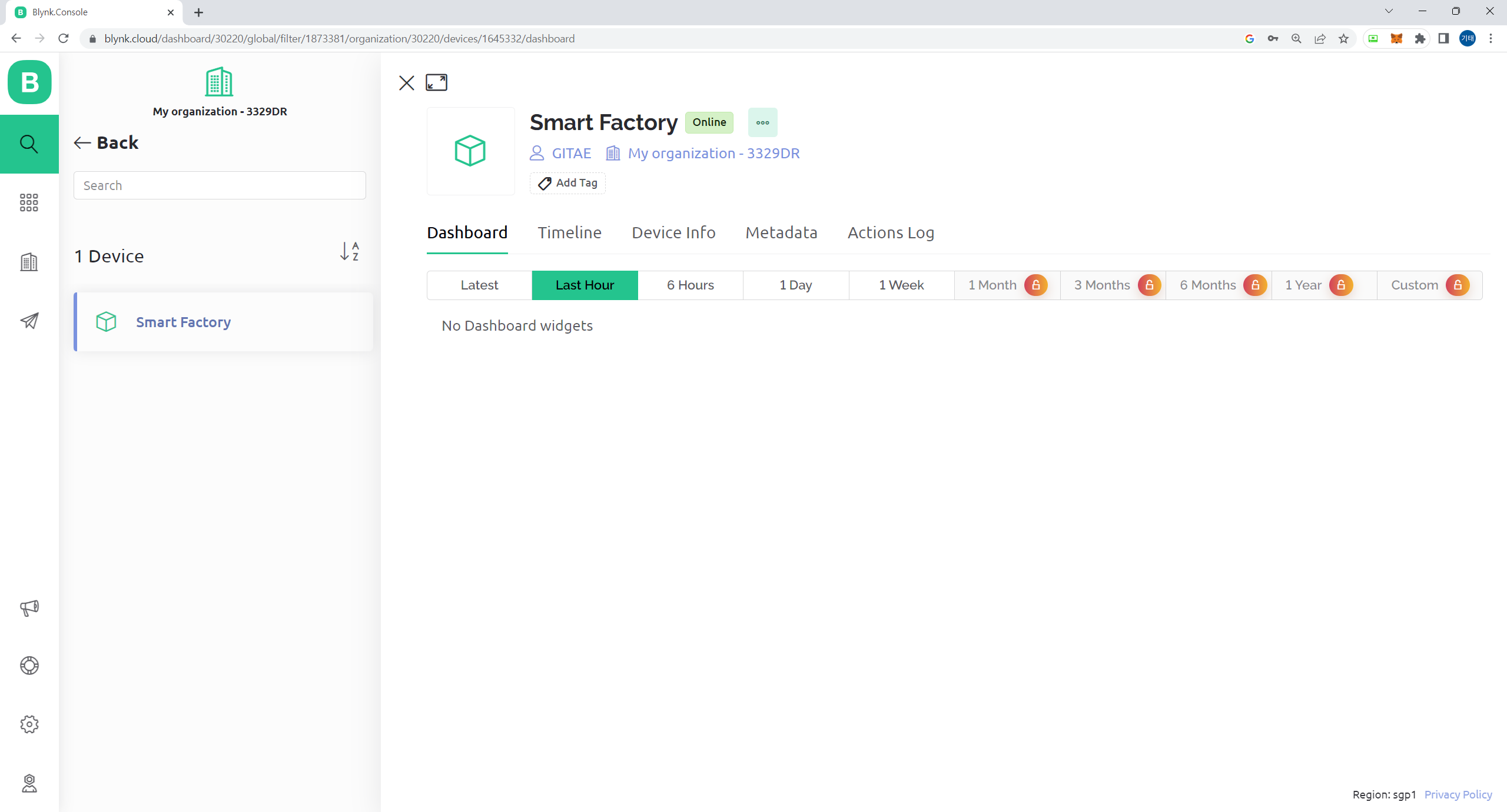
Task: Open the lifebuoy help icon
Action: (x=29, y=665)
